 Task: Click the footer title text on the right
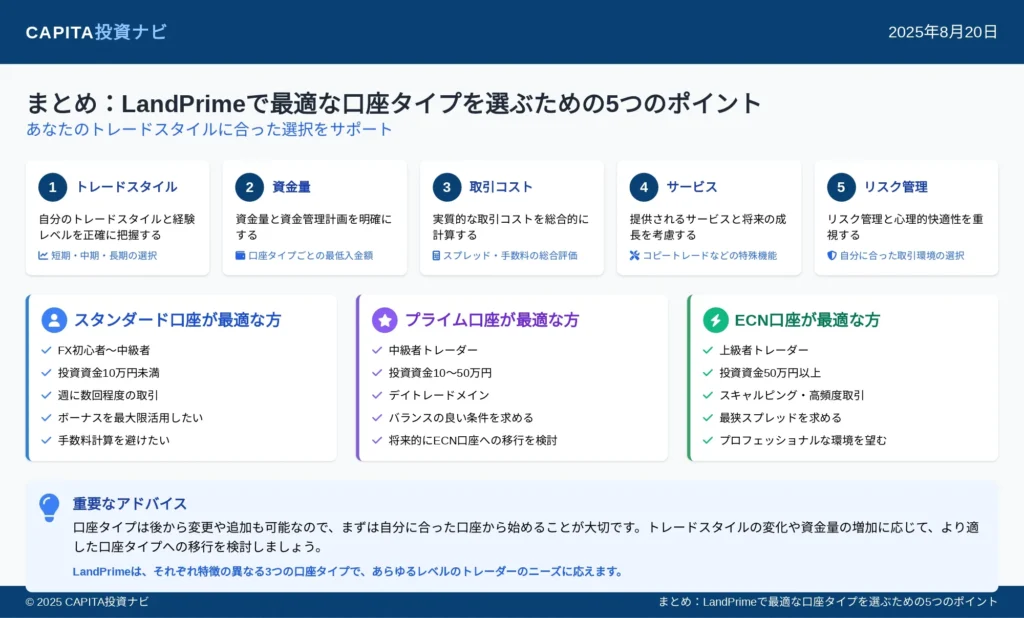[827, 602]
